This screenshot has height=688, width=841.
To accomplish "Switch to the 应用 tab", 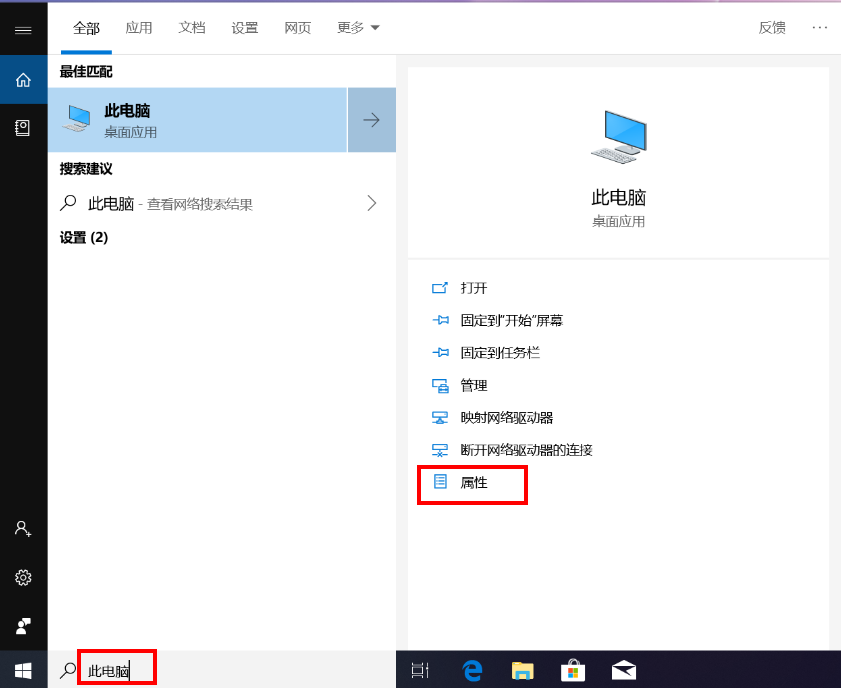I will [x=139, y=28].
